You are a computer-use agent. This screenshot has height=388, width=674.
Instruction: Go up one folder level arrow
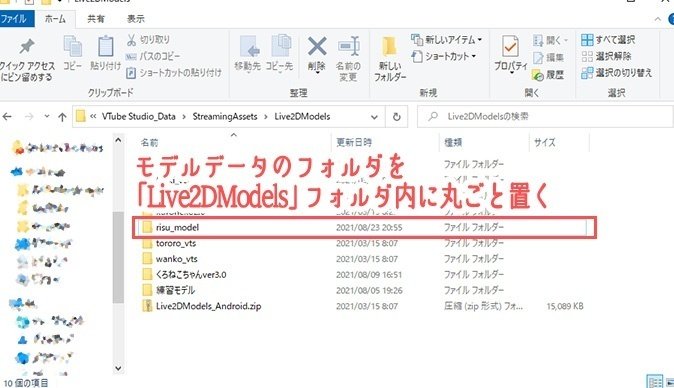pyautogui.click(x=62, y=117)
